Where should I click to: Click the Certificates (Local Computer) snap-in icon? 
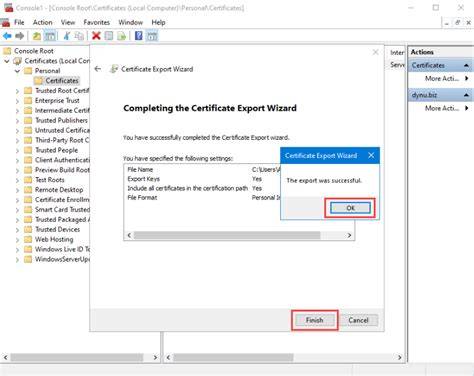[x=17, y=61]
